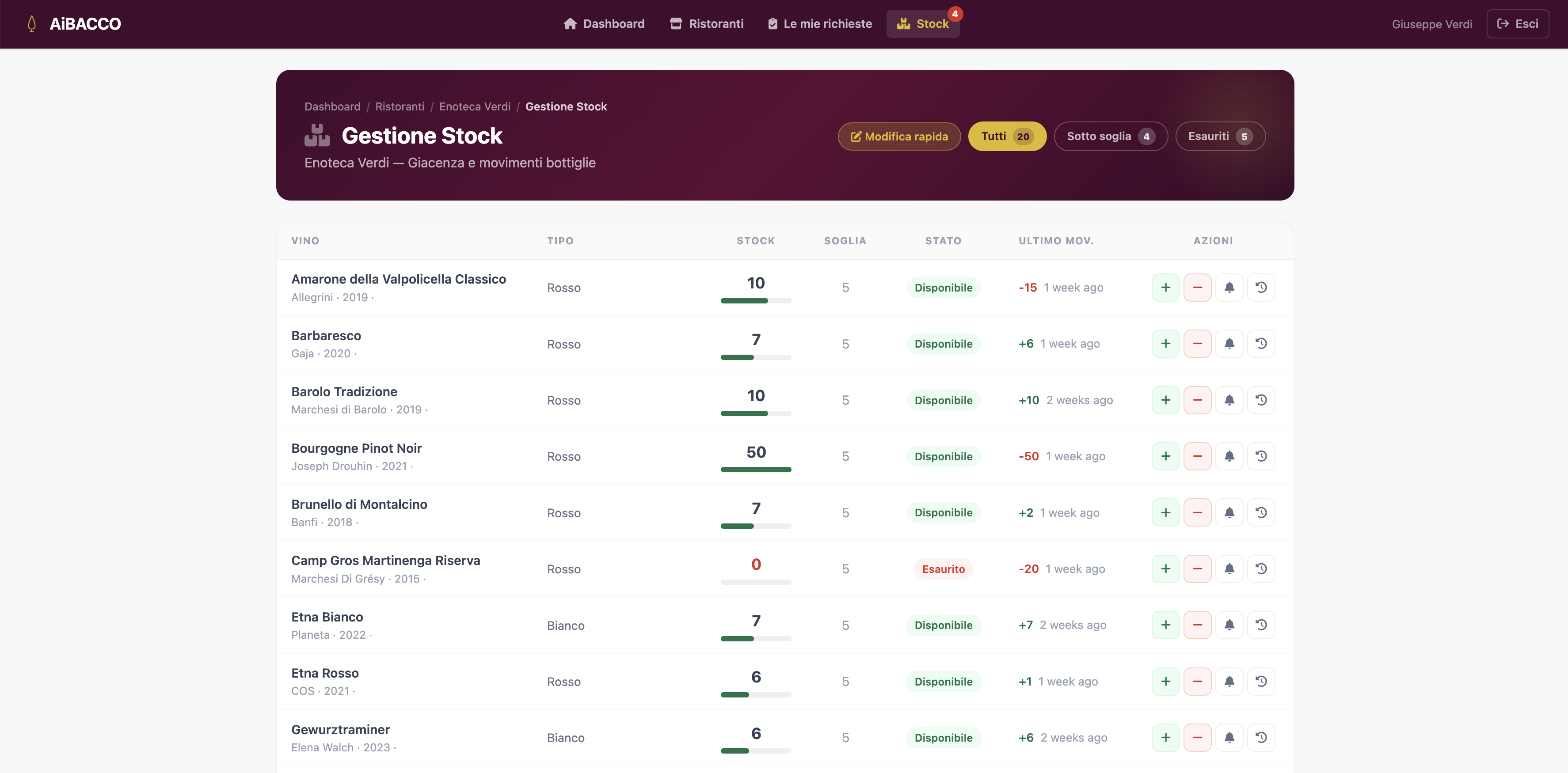Open Enoteca Verdi breadcrumb link
Viewport: 1568px width, 773px height.
click(475, 106)
